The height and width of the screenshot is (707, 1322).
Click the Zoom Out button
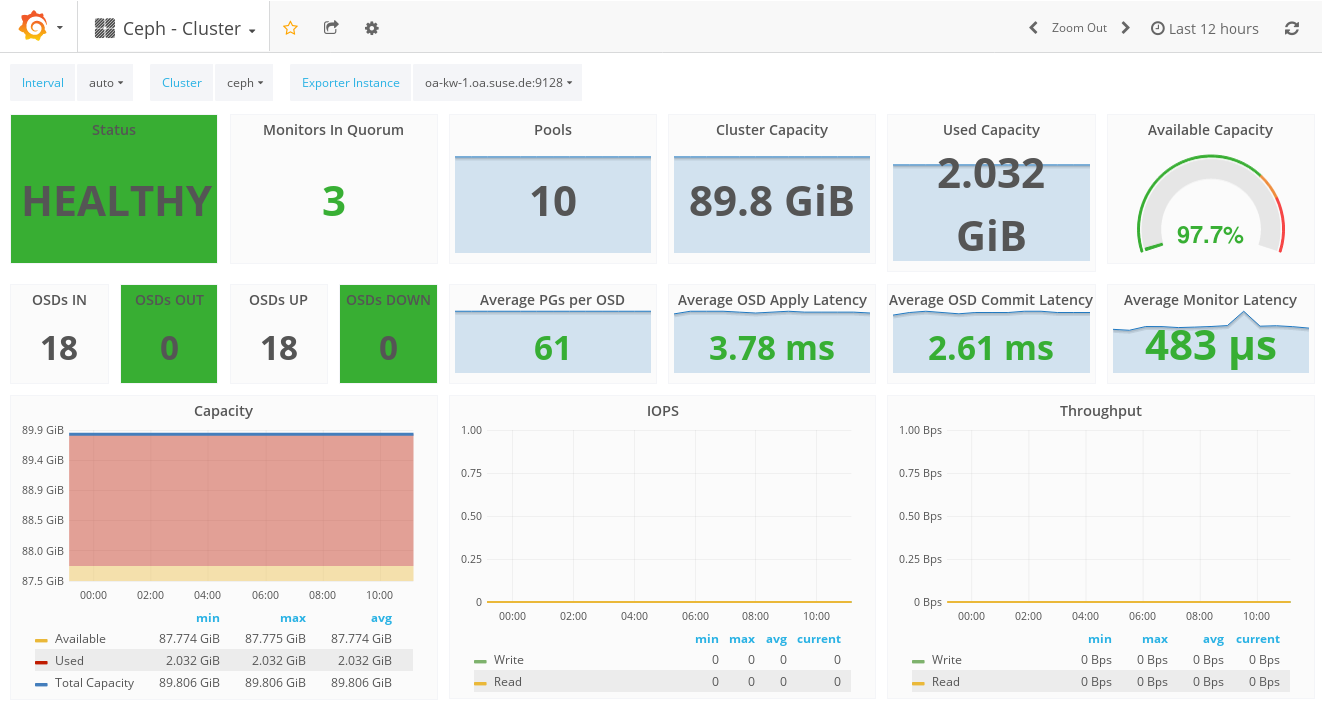(x=1079, y=28)
